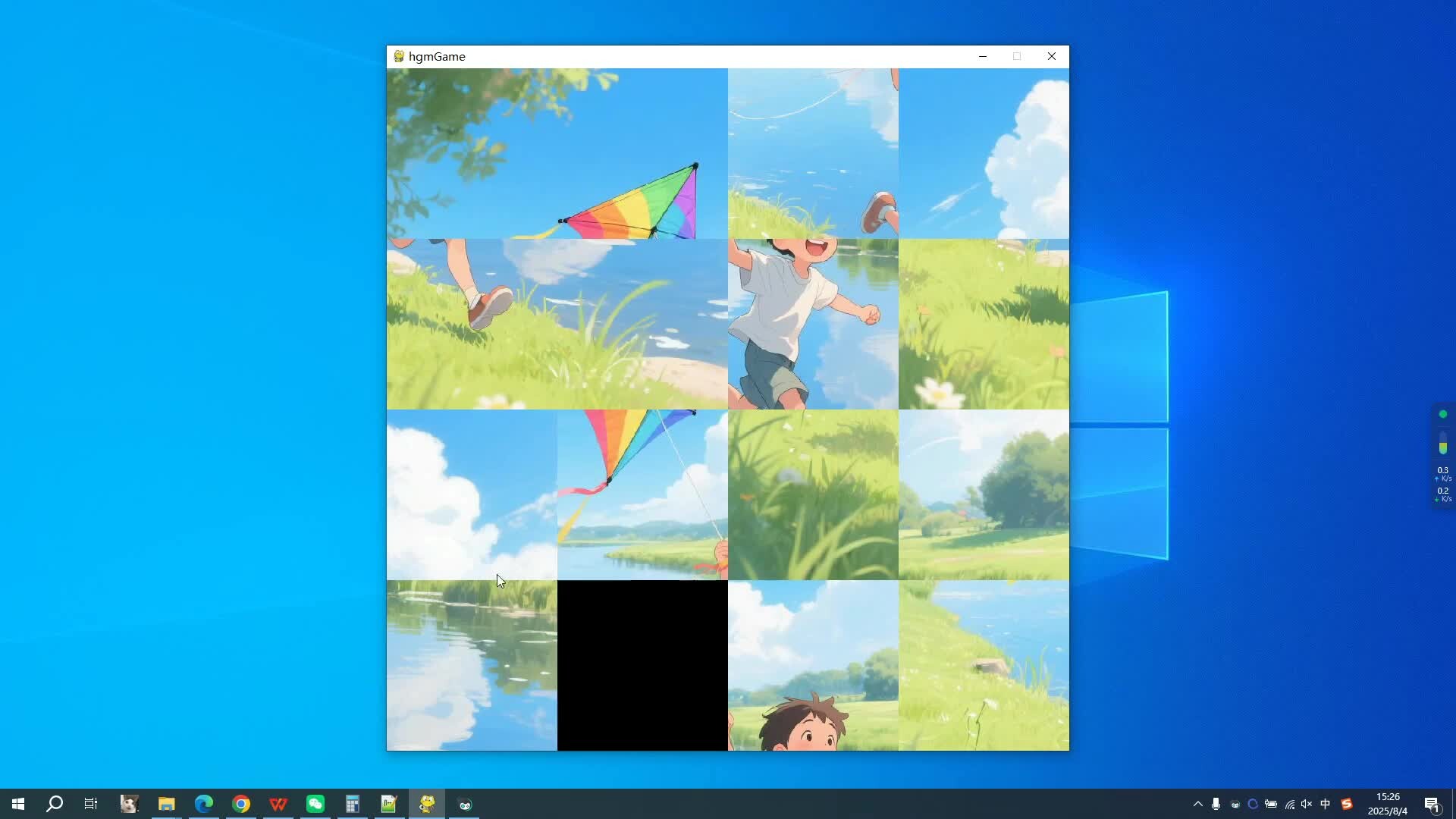
Task: Launch Google Chrome from the taskbar
Action: [241, 804]
